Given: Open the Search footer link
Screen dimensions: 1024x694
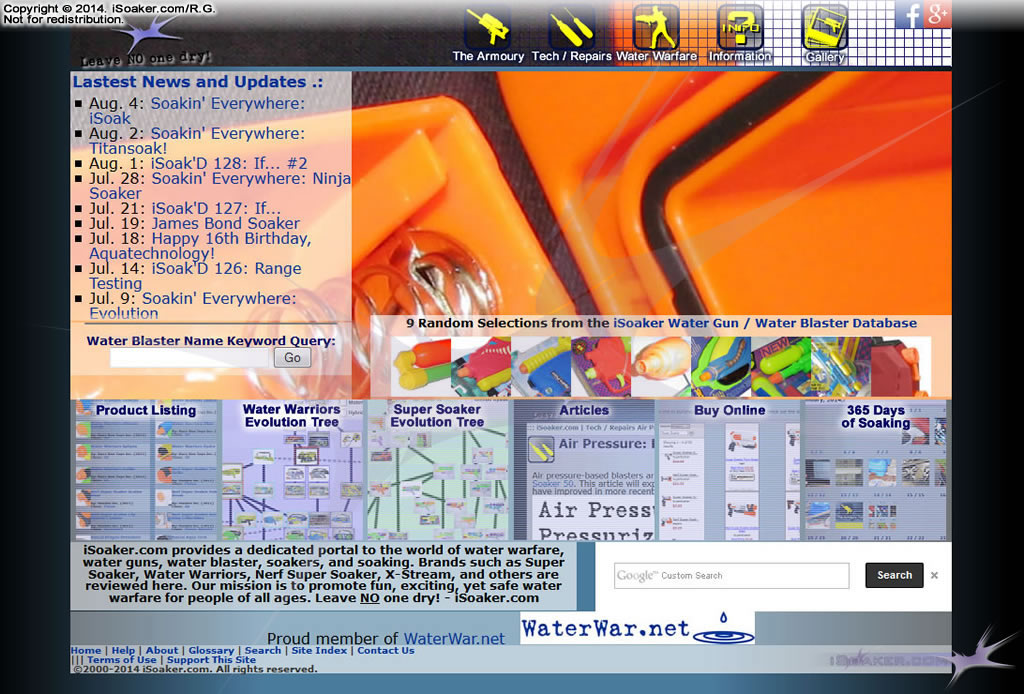Looking at the screenshot, I should [x=263, y=650].
